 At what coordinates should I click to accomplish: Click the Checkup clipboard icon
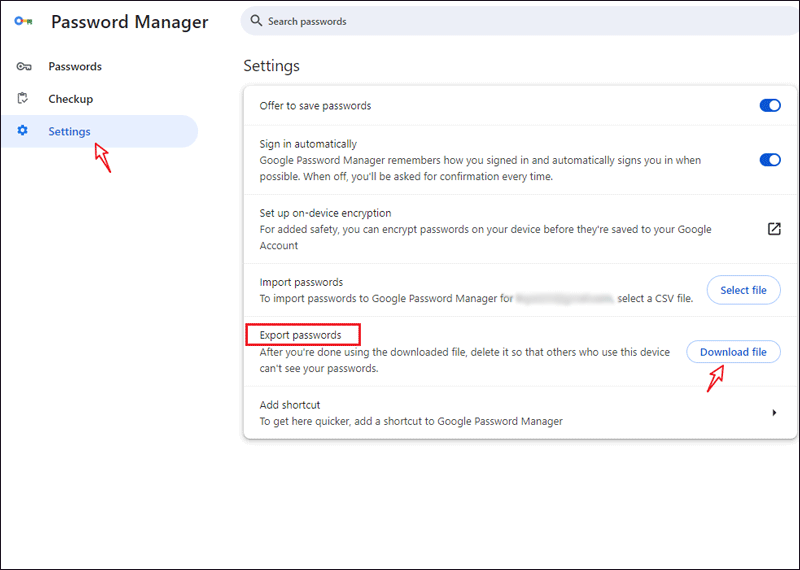point(22,98)
